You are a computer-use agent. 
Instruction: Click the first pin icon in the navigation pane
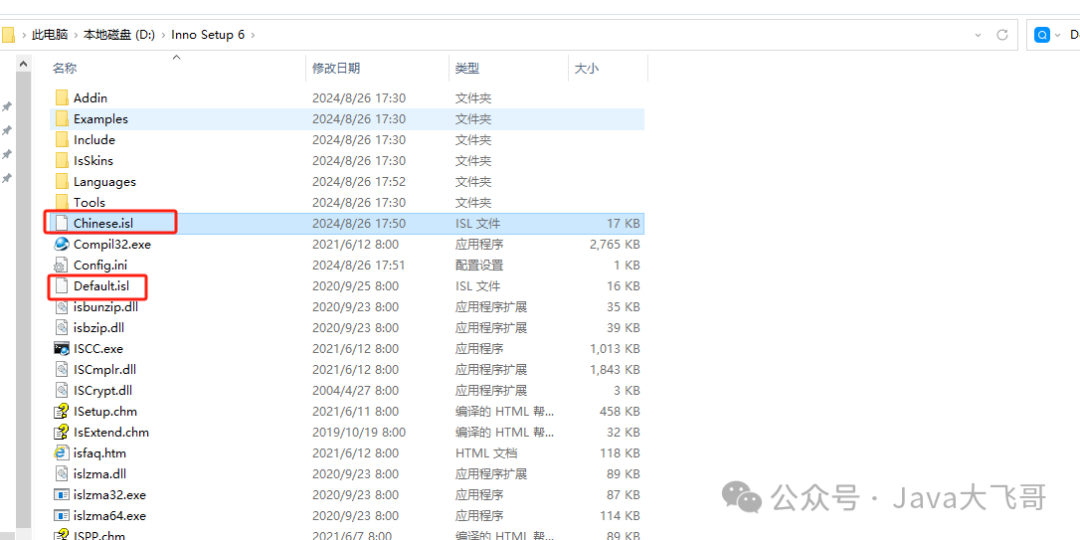tap(7, 107)
